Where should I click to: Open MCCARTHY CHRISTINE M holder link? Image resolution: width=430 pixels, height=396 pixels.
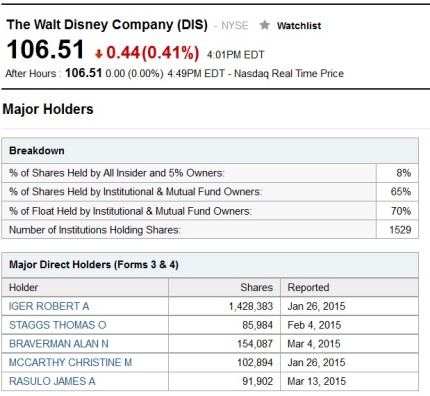pyautogui.click(x=71, y=362)
